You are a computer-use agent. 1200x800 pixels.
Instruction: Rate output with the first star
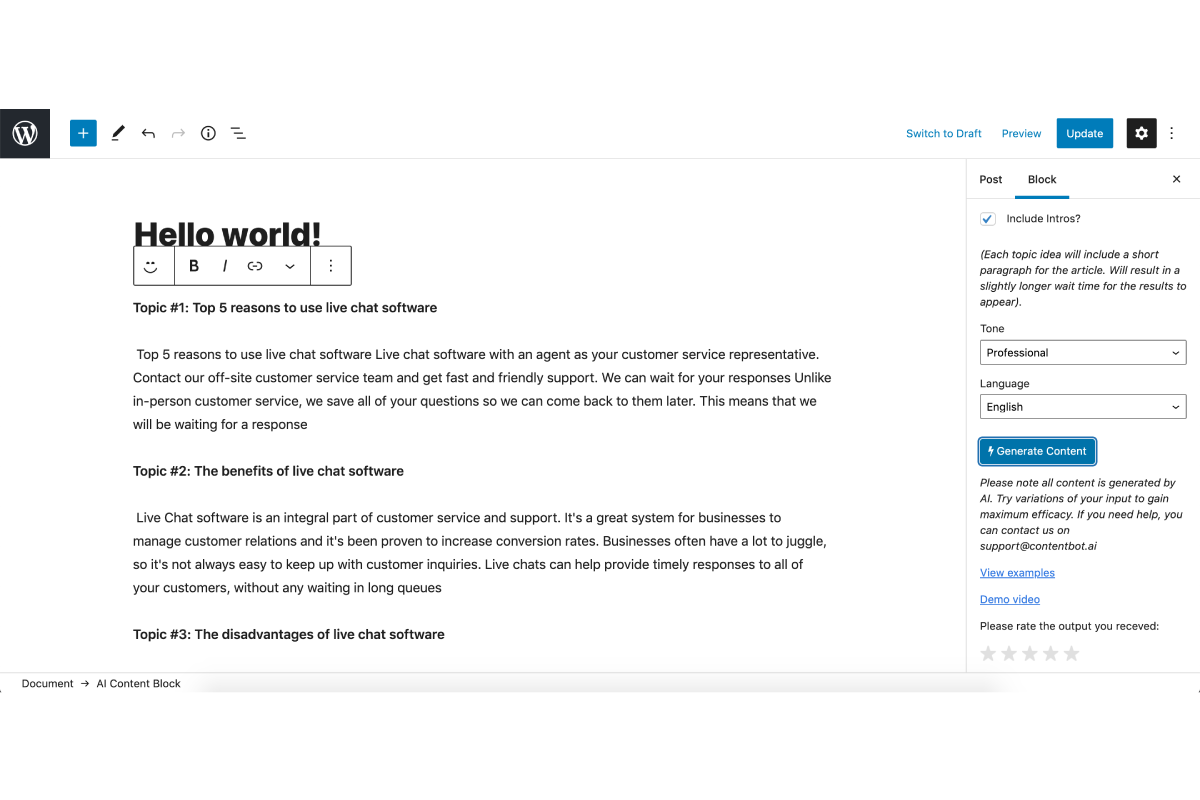988,654
